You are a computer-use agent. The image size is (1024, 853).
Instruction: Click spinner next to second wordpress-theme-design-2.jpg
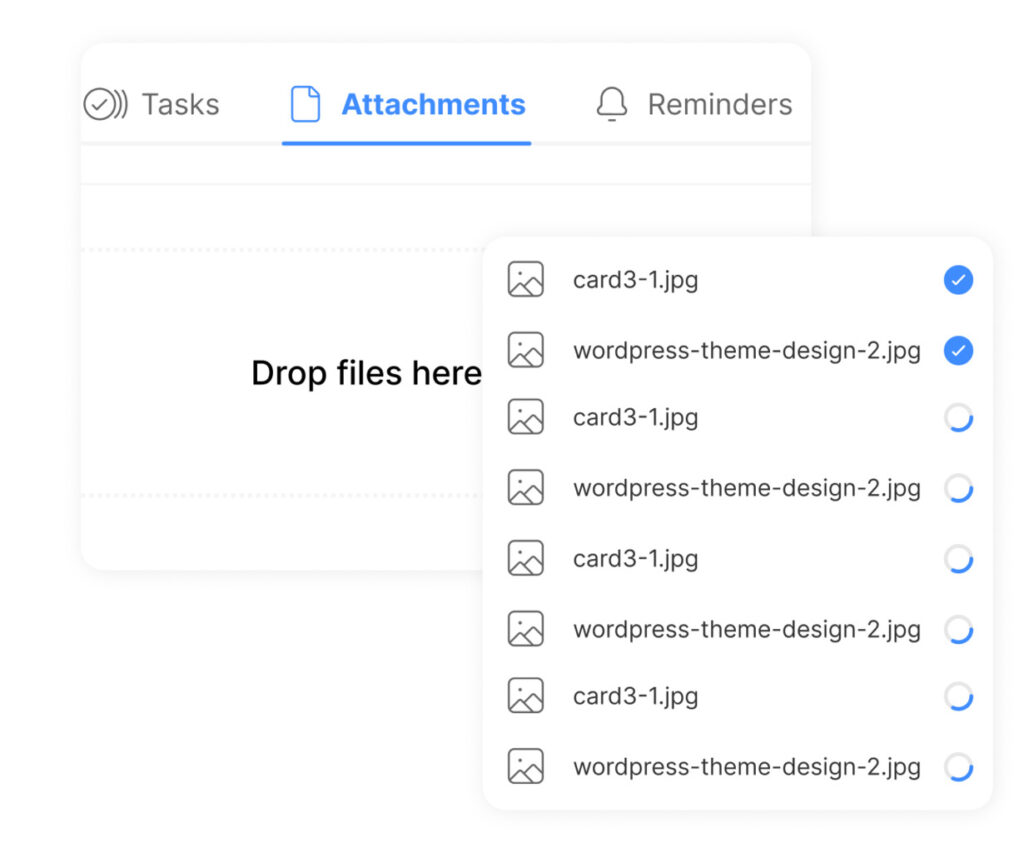958,488
